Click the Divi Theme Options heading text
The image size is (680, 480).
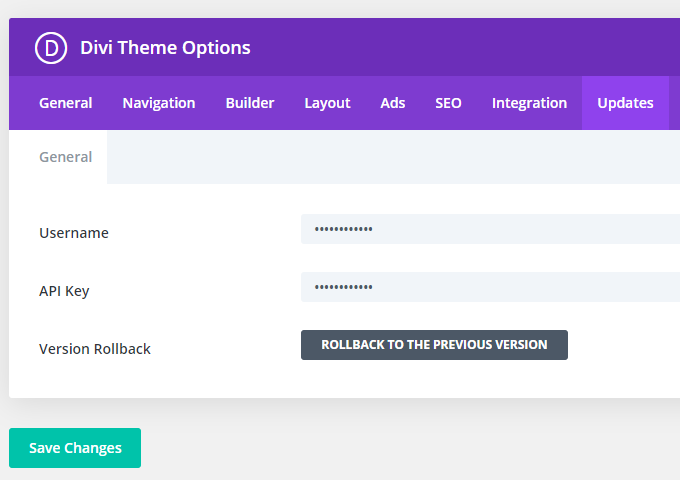(165, 48)
